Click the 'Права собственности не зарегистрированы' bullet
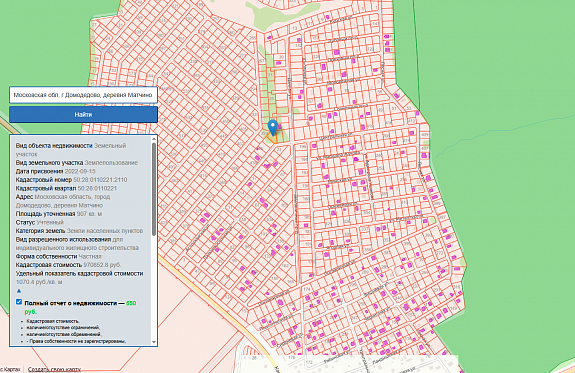 (x=76, y=341)
